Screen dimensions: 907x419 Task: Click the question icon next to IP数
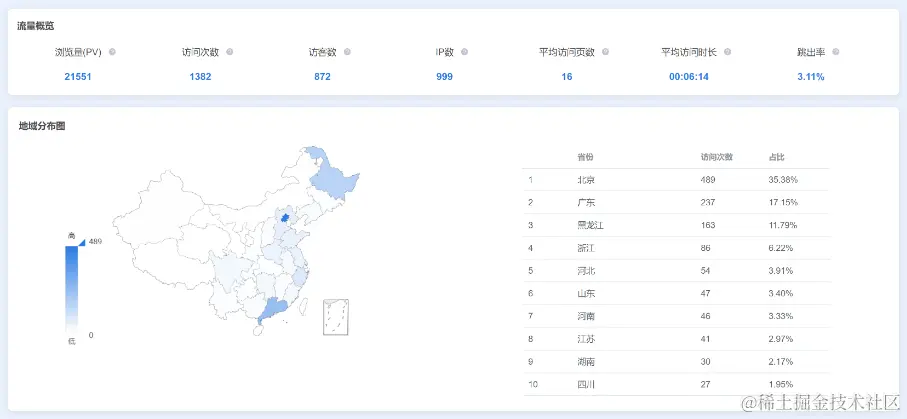[464, 52]
